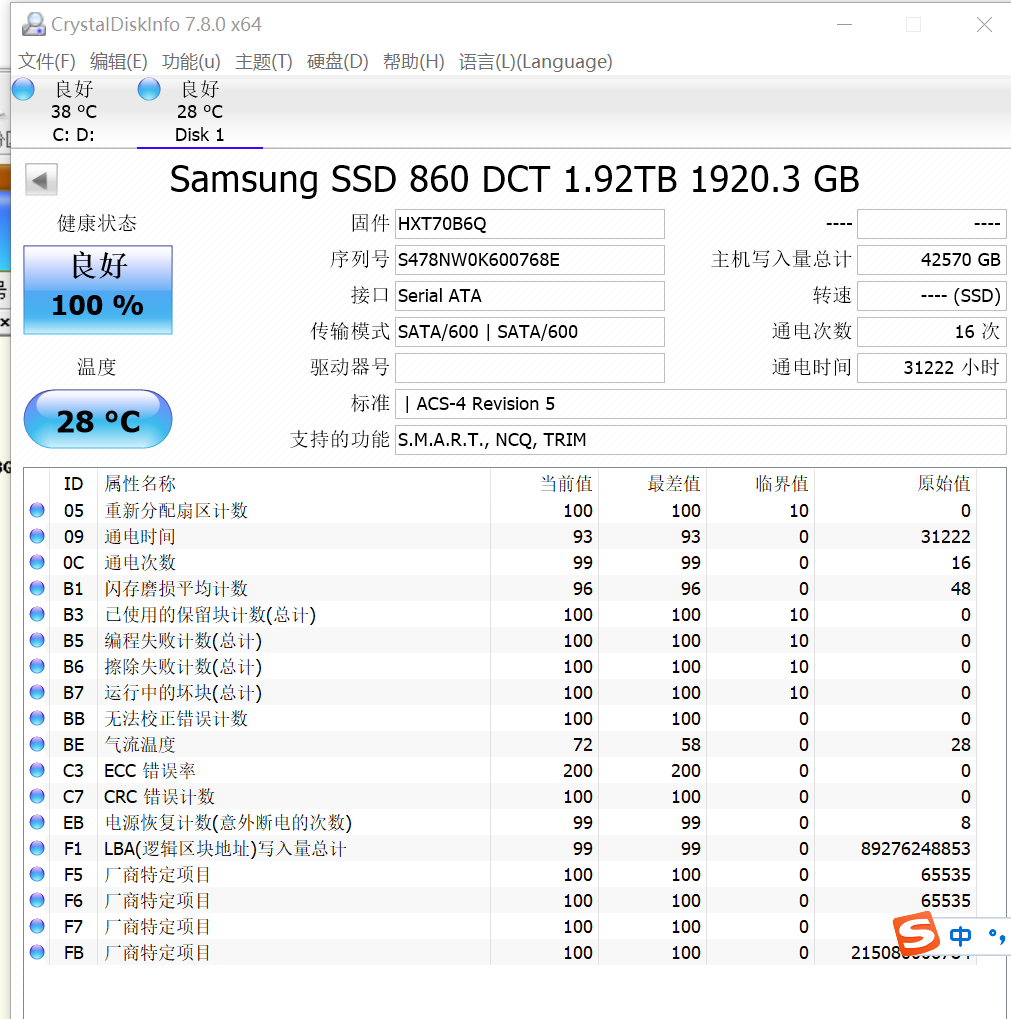Screen dimensions: 1011x1019
Task: Click the blue status orb for C: D:
Action: pos(23,89)
